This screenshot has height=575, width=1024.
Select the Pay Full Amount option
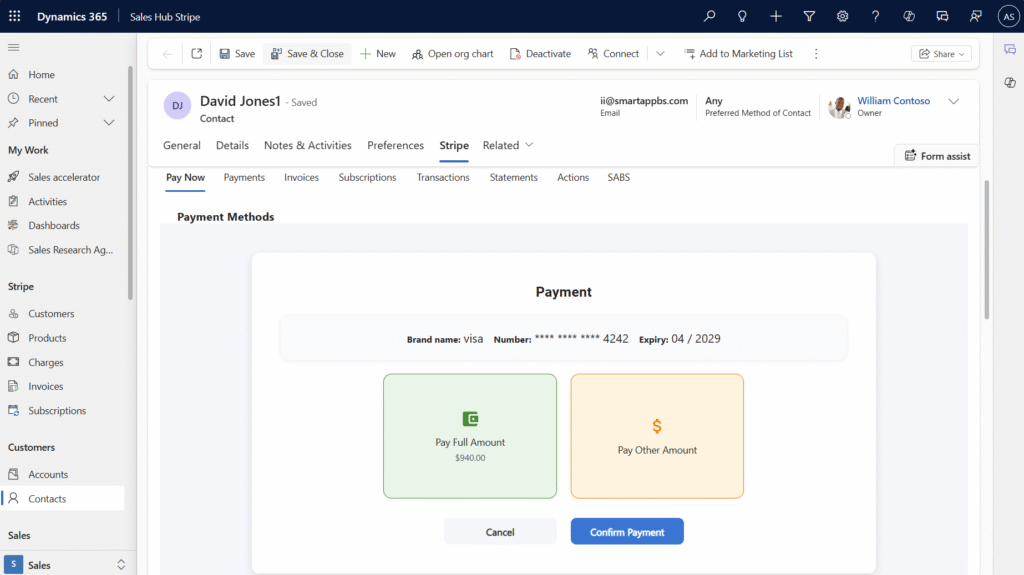click(470, 436)
